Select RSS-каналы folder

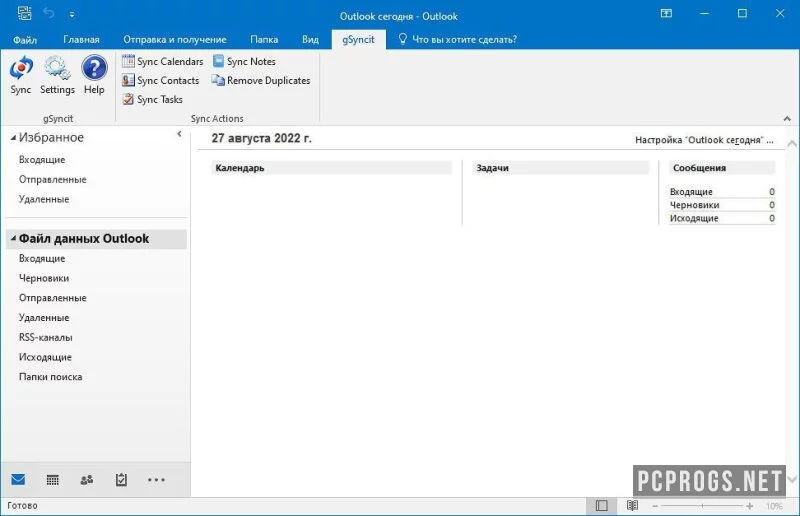[45, 338]
